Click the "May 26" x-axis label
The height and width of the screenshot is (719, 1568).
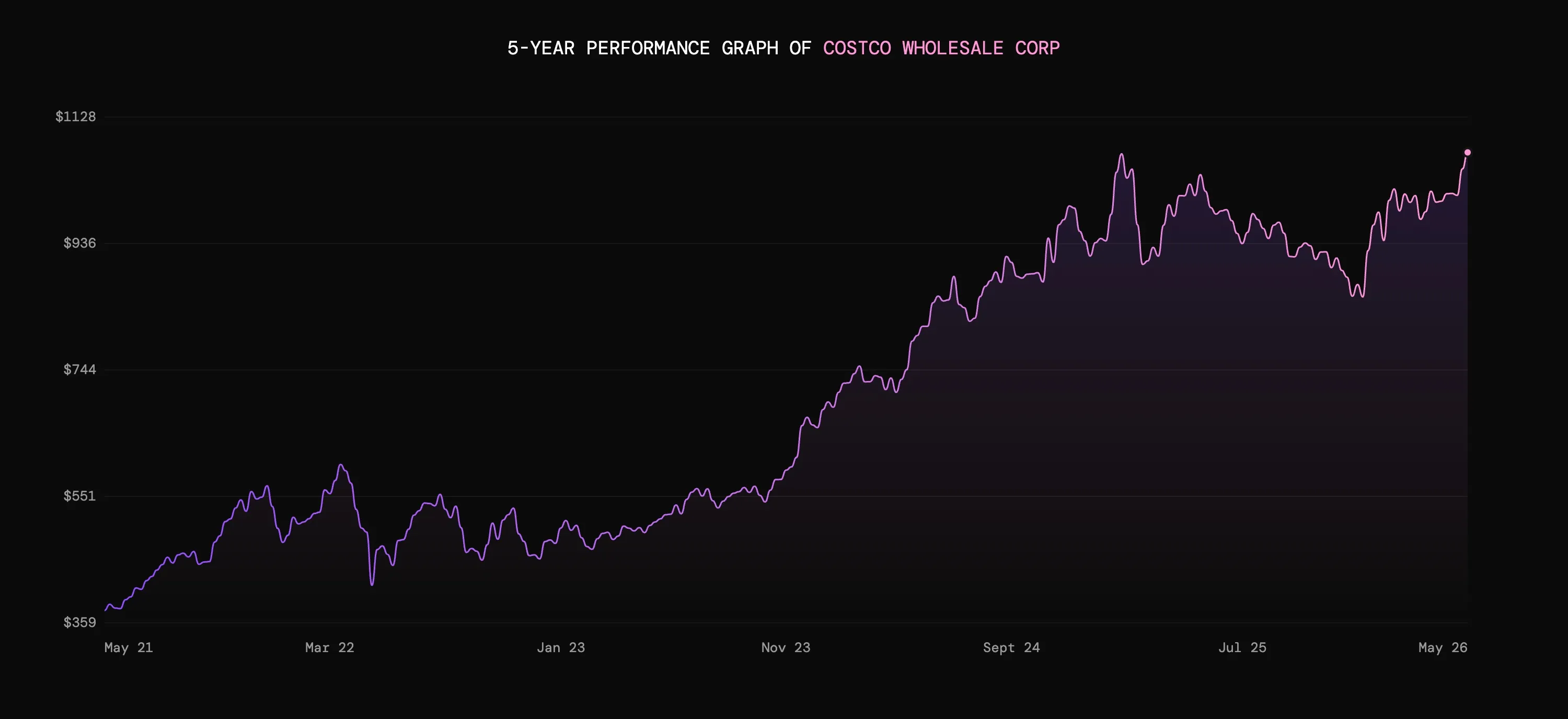(x=1443, y=648)
